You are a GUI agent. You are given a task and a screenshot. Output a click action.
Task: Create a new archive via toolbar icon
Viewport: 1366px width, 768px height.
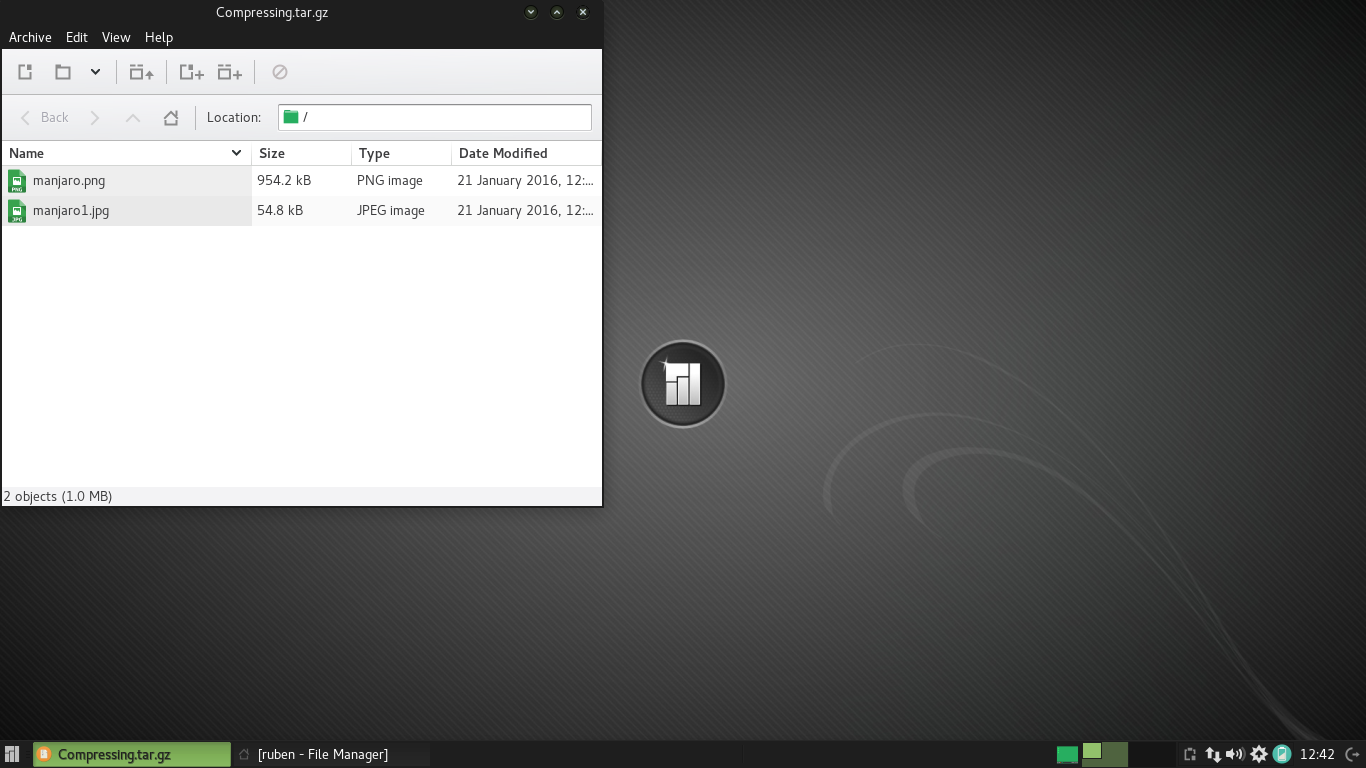click(x=26, y=72)
